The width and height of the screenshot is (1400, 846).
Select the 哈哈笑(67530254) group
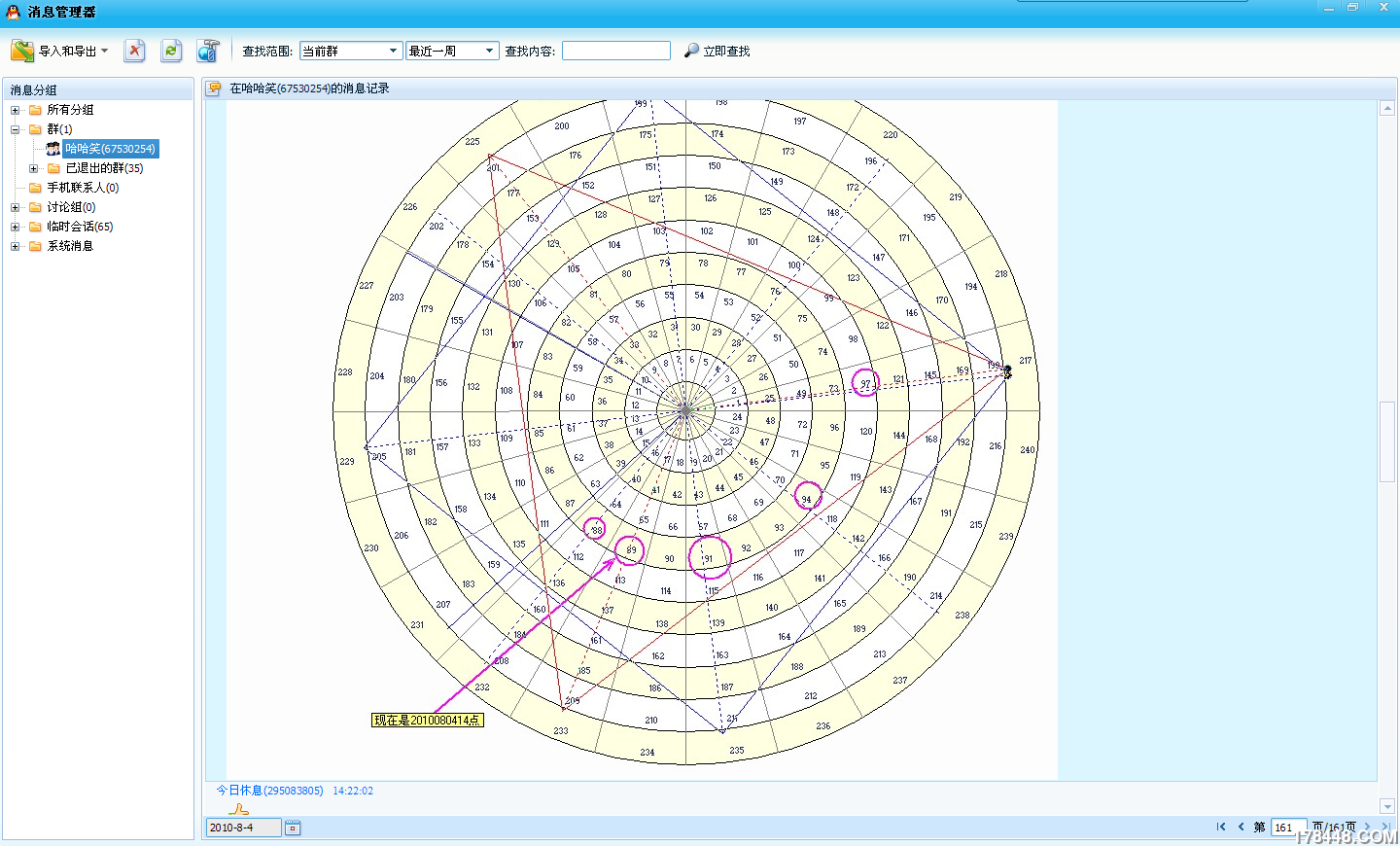coord(110,149)
